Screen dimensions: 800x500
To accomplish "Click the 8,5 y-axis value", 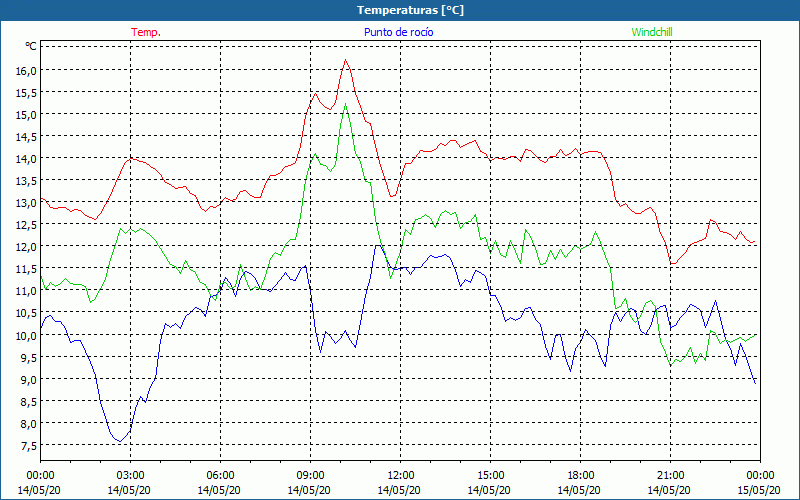I will pyautogui.click(x=28, y=402).
